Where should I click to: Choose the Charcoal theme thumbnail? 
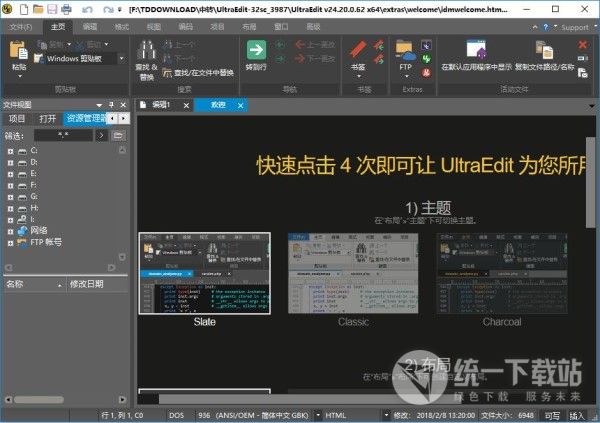click(502, 273)
